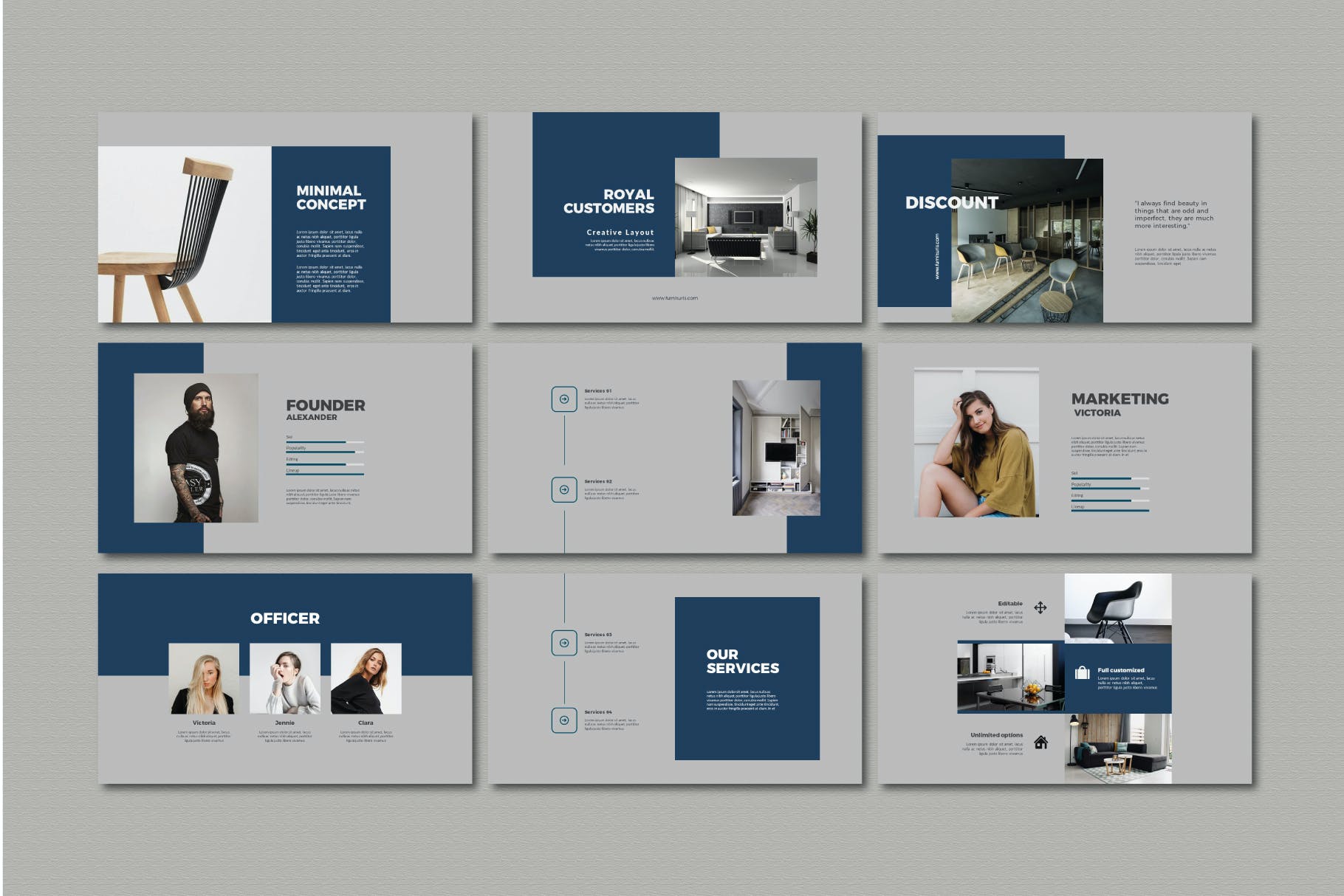This screenshot has width=1344, height=896.
Task: Click the vertical website URL on Discount slide
Action: 937,256
